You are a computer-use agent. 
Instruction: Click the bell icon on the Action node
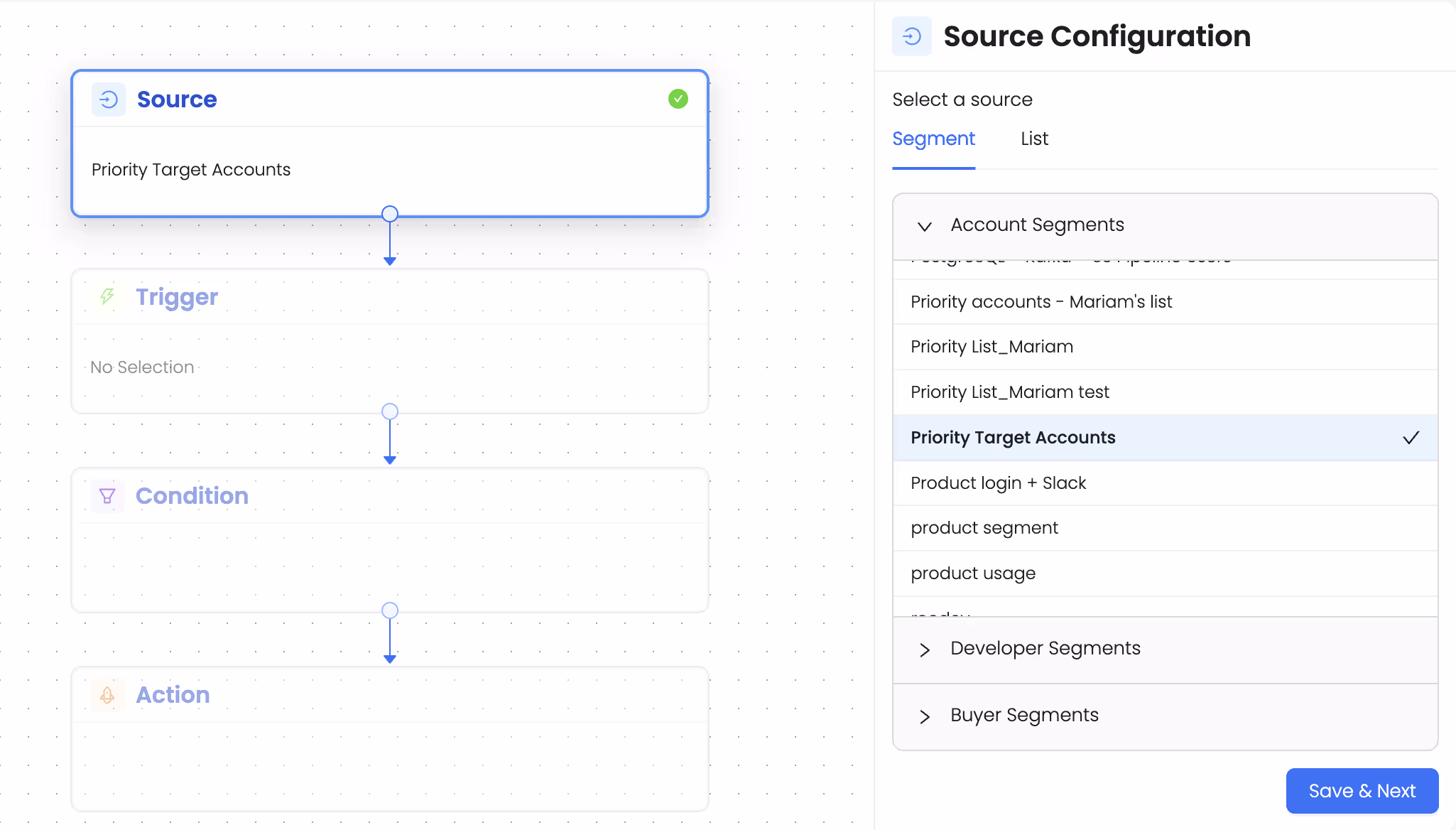(107, 694)
